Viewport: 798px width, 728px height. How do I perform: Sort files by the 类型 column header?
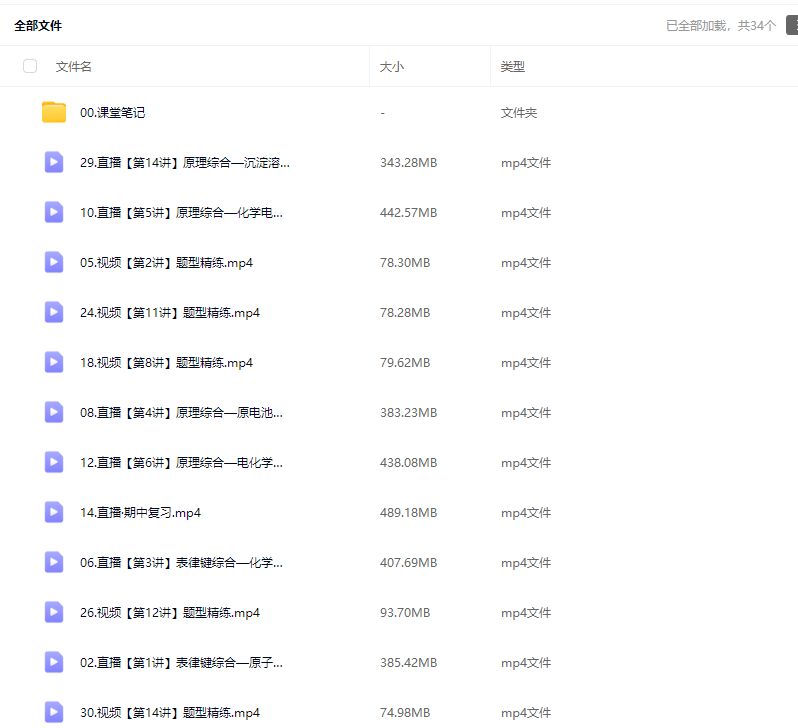[x=513, y=66]
